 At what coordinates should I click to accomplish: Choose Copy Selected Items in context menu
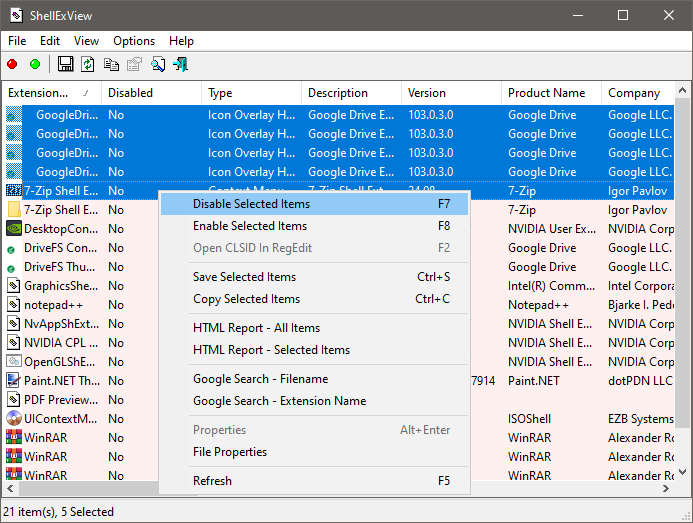pyautogui.click(x=314, y=299)
